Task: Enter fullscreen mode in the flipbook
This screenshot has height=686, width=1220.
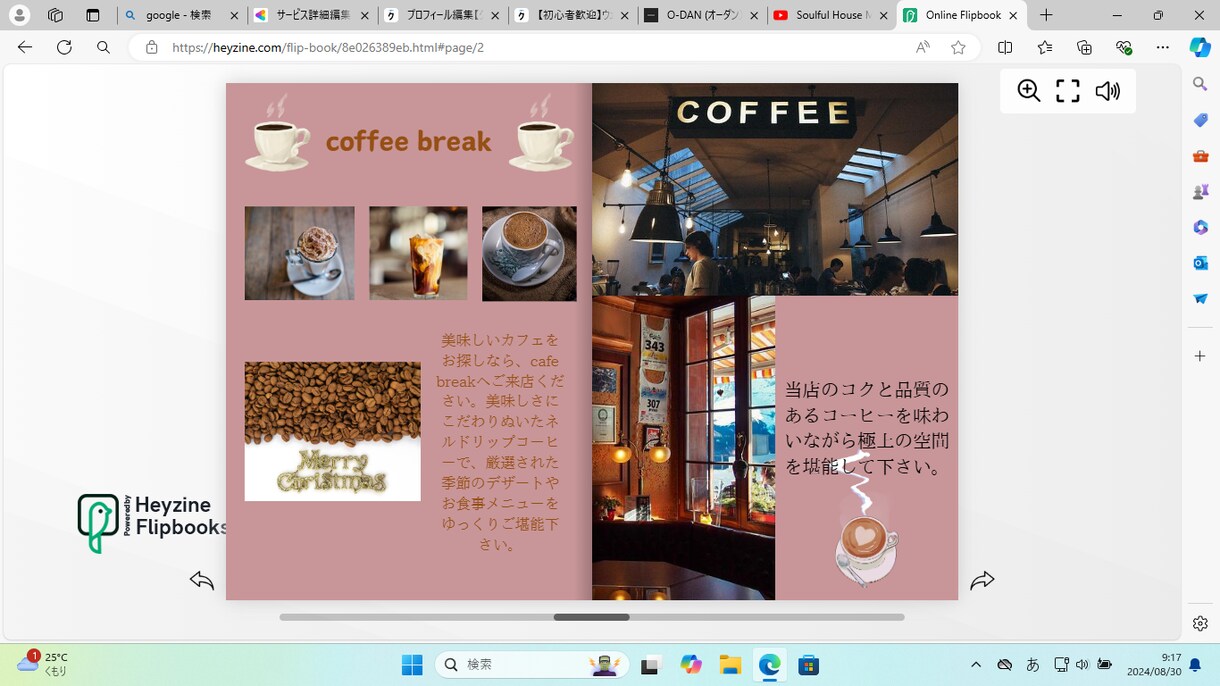Action: [1068, 91]
